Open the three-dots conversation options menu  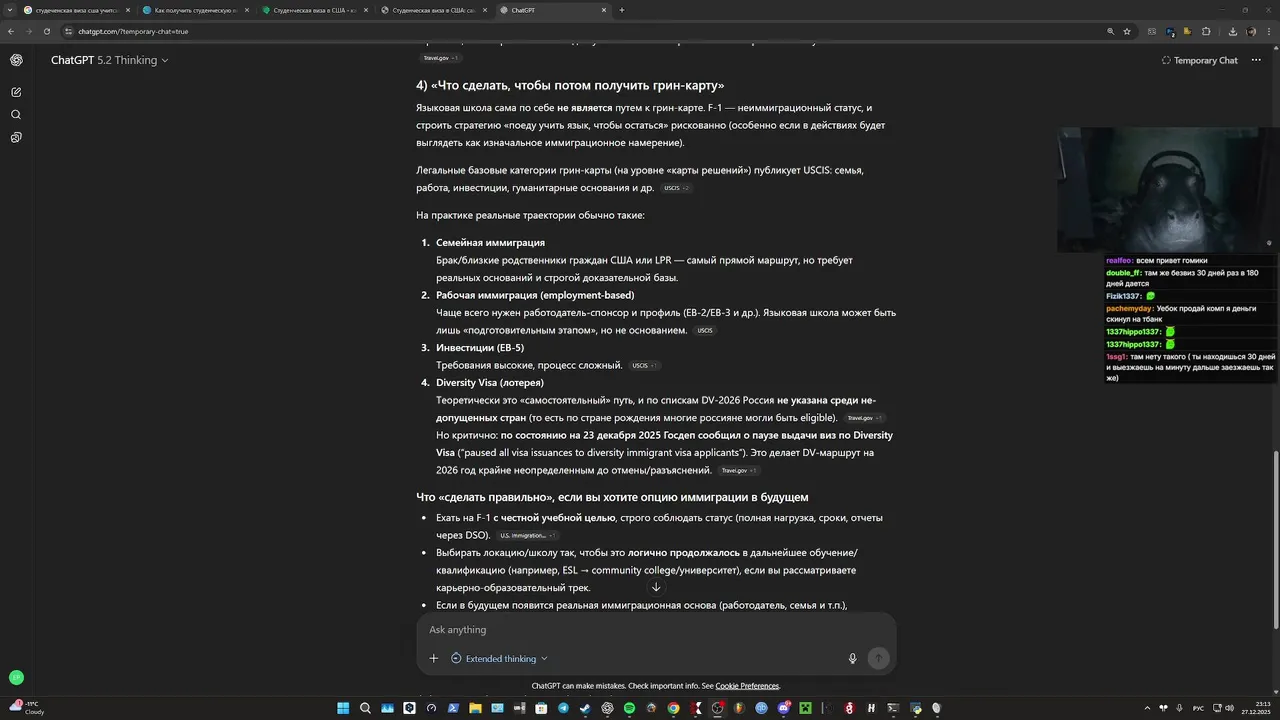(1257, 60)
